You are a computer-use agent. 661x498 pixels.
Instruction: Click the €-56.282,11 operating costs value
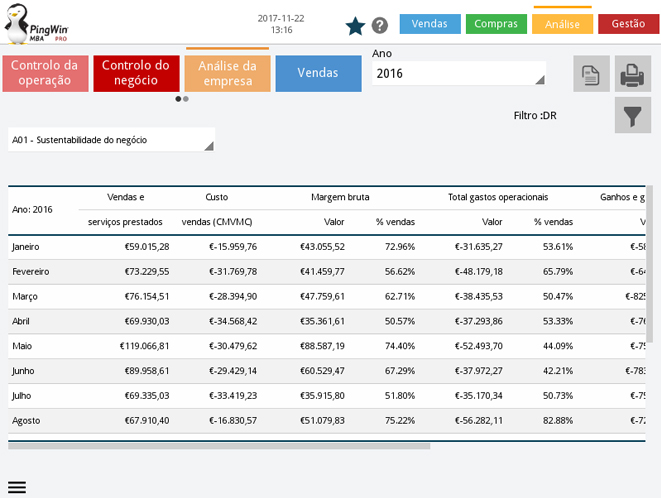[x=478, y=421]
